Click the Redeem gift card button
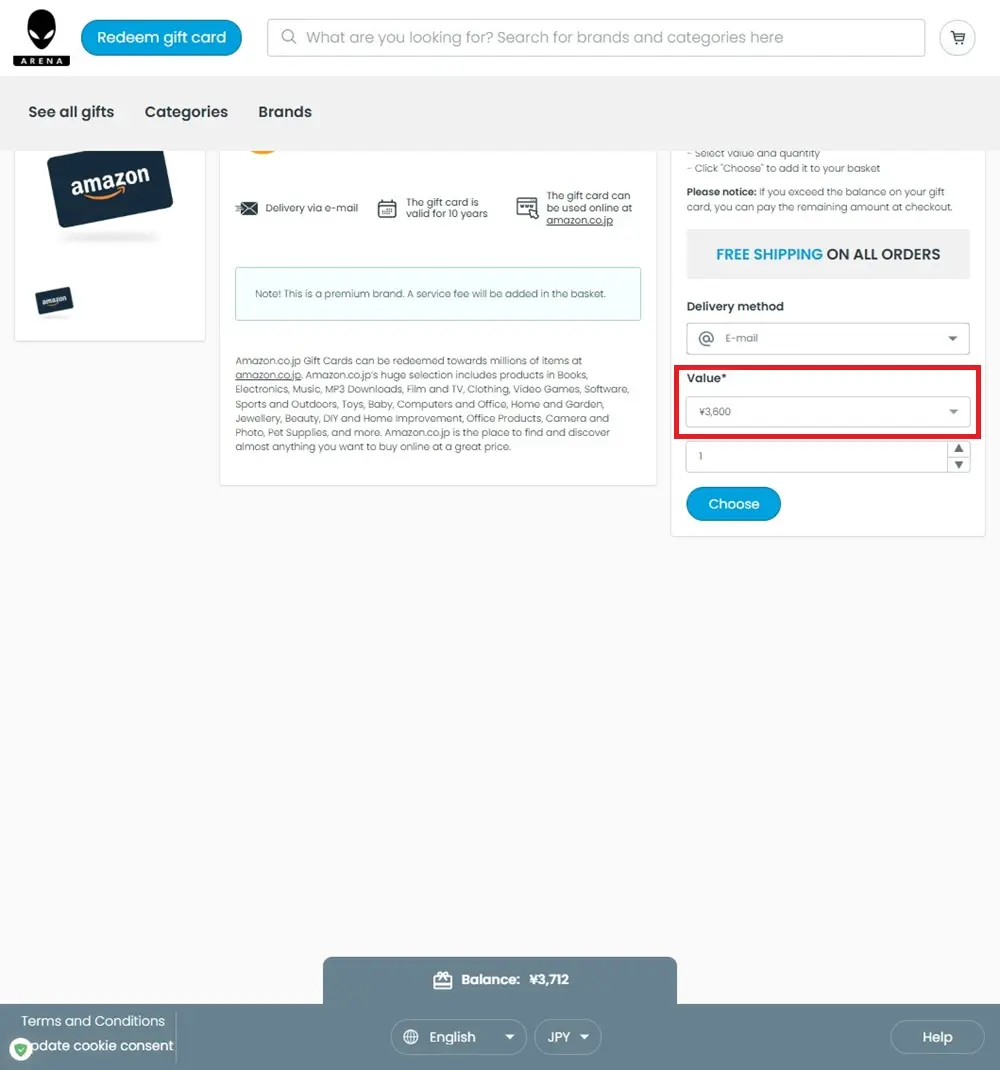This screenshot has width=1000, height=1070. tap(161, 38)
